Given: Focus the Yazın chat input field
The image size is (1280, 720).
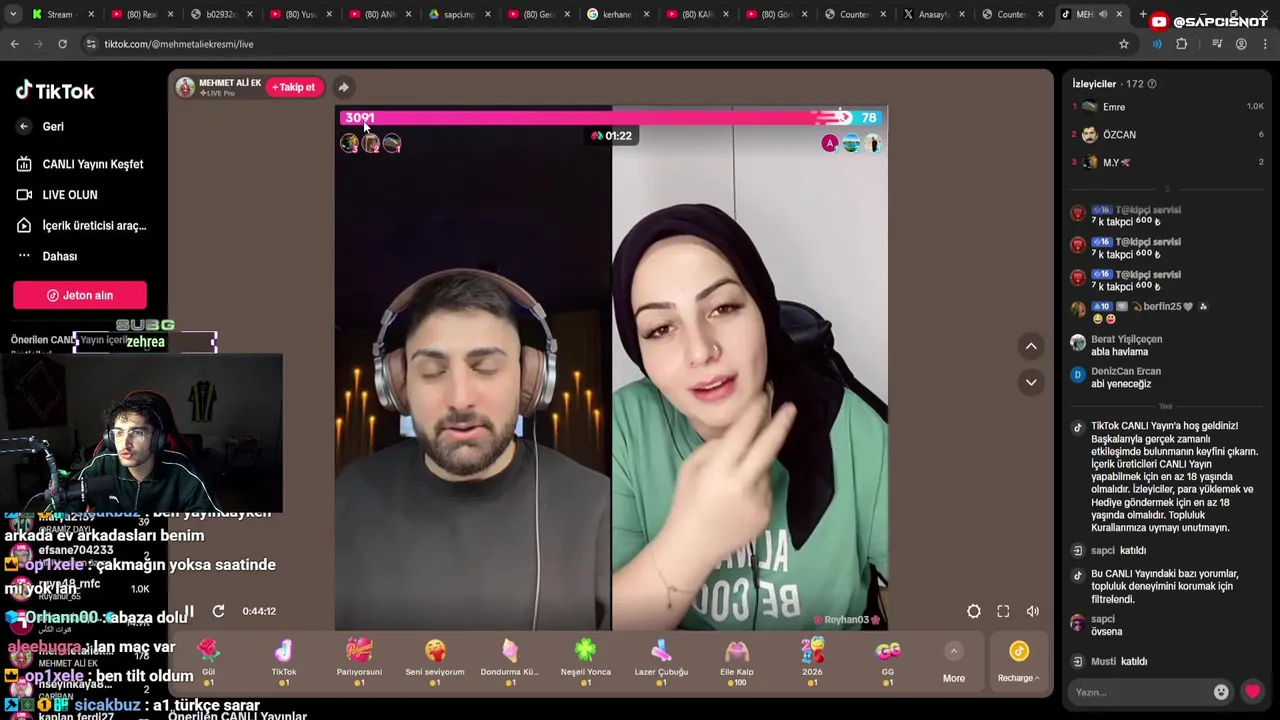Looking at the screenshot, I should click(1140, 692).
